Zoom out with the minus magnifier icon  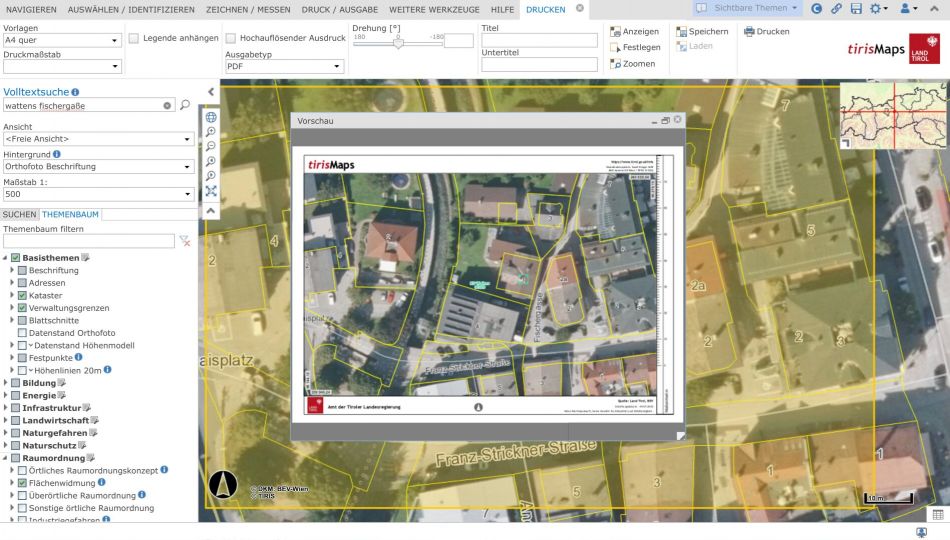click(211, 147)
